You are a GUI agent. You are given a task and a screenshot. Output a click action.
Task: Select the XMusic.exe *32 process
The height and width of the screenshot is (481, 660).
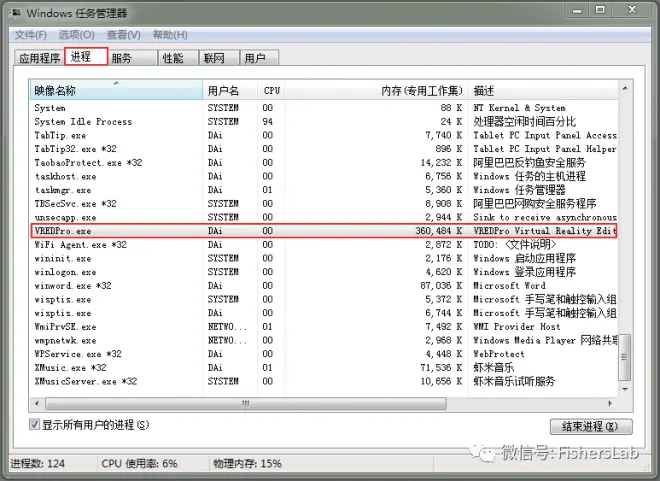[x=324, y=368]
